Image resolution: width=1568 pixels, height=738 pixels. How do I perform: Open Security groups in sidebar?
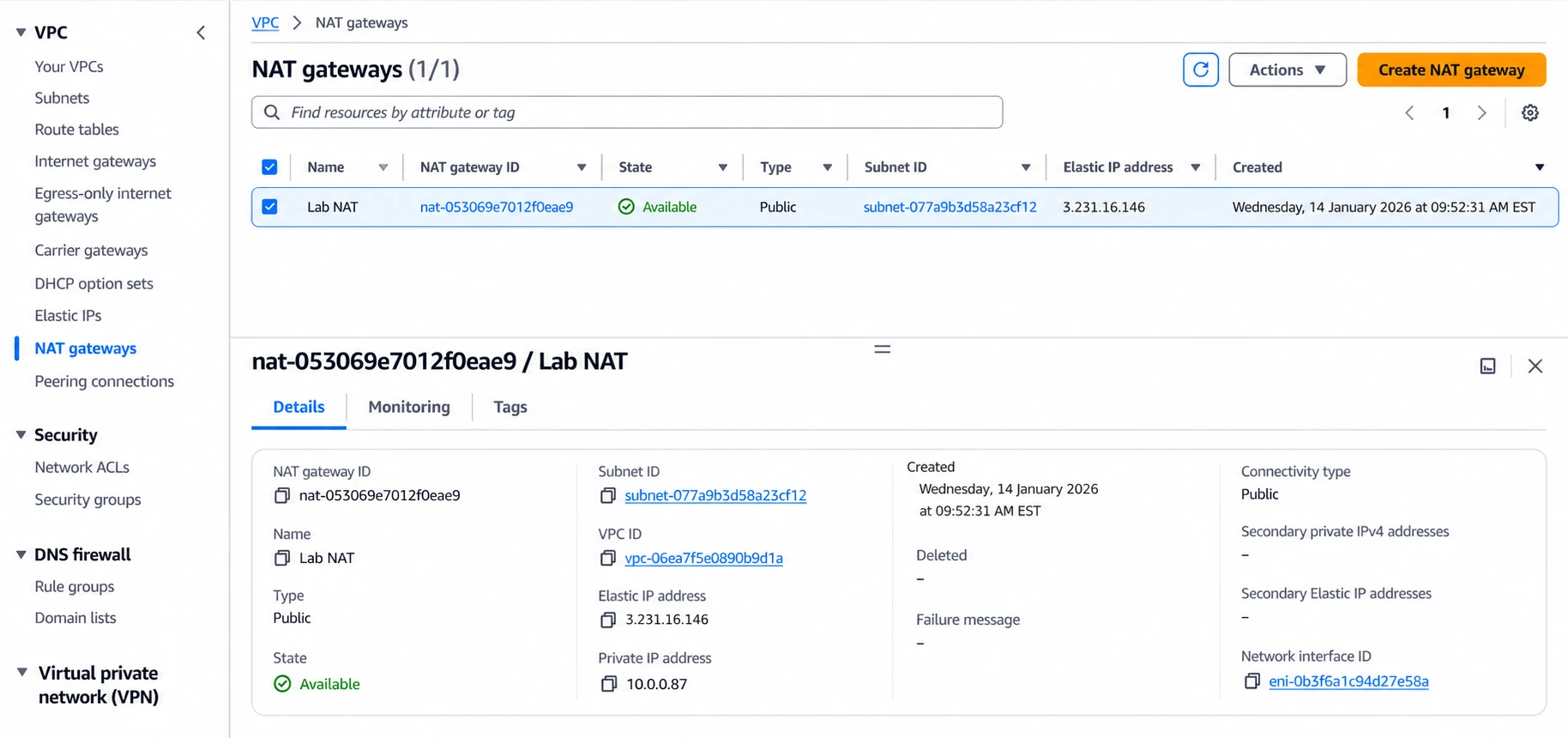click(87, 499)
